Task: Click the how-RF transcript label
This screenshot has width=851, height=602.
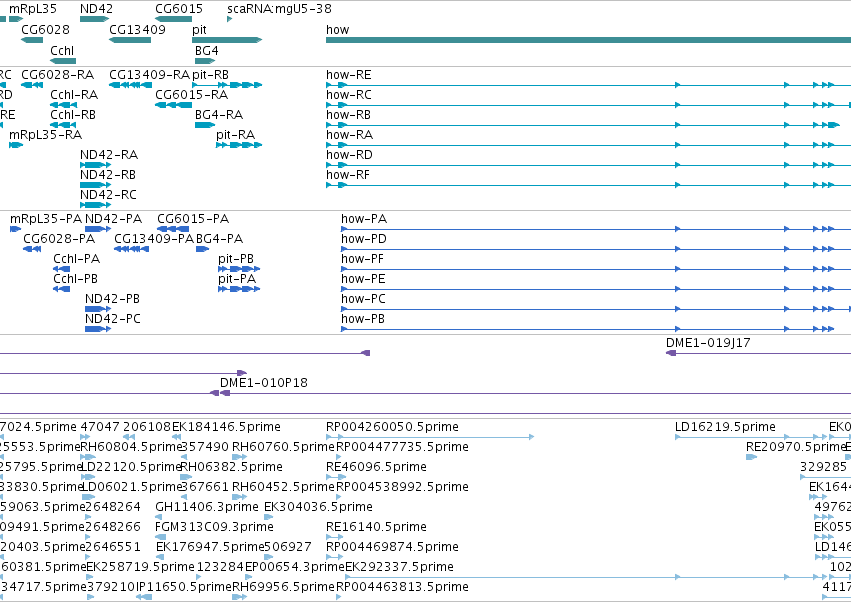Action: click(348, 175)
